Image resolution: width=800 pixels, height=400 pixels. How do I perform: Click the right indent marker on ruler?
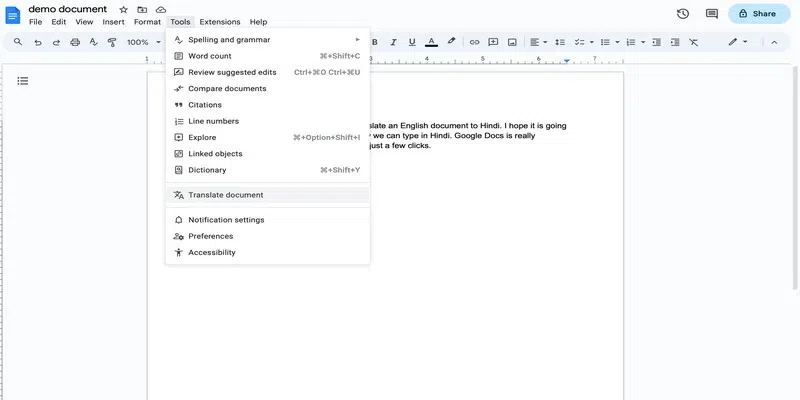[x=566, y=61]
